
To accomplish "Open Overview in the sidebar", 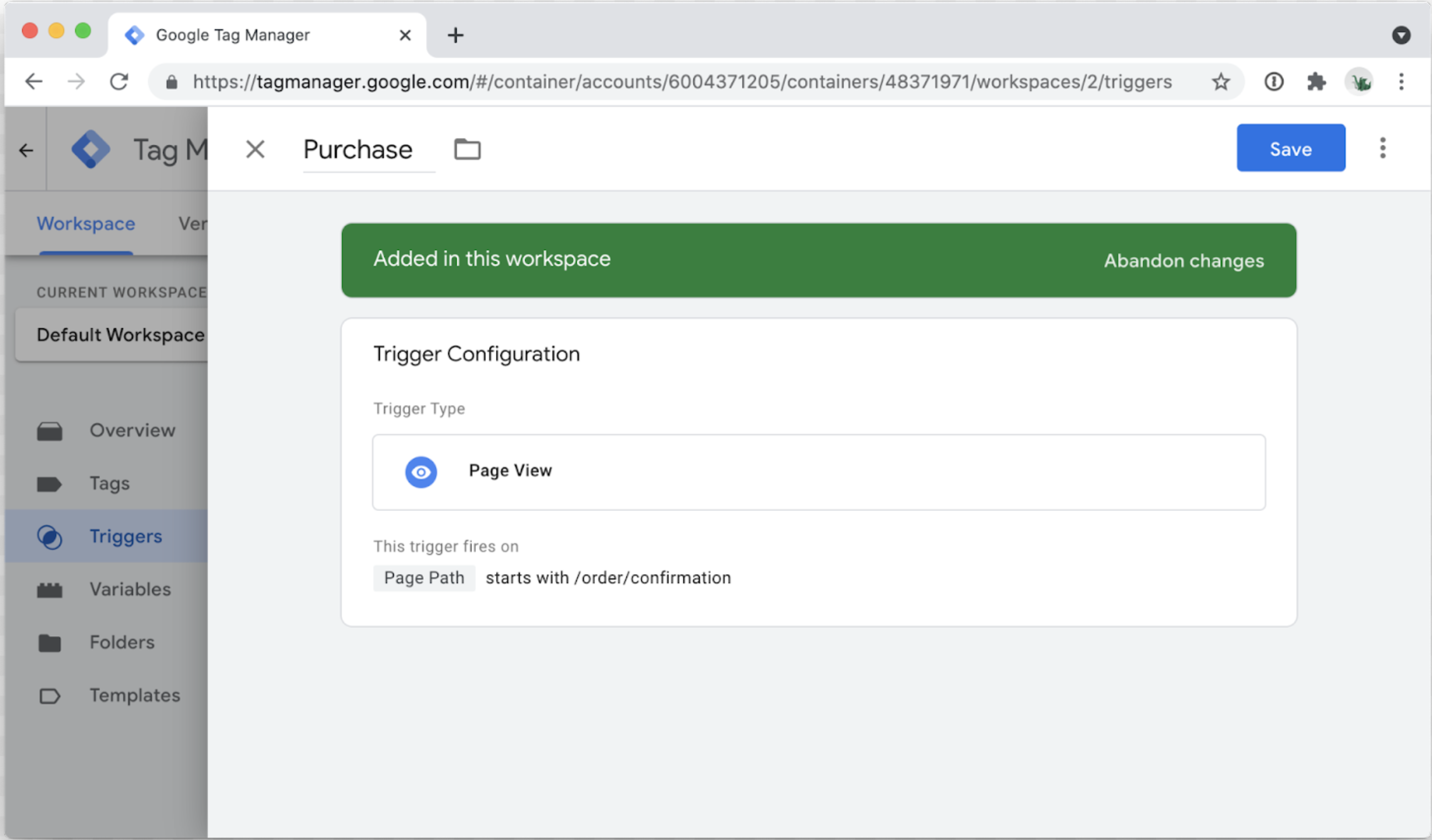I will click(x=106, y=431).
